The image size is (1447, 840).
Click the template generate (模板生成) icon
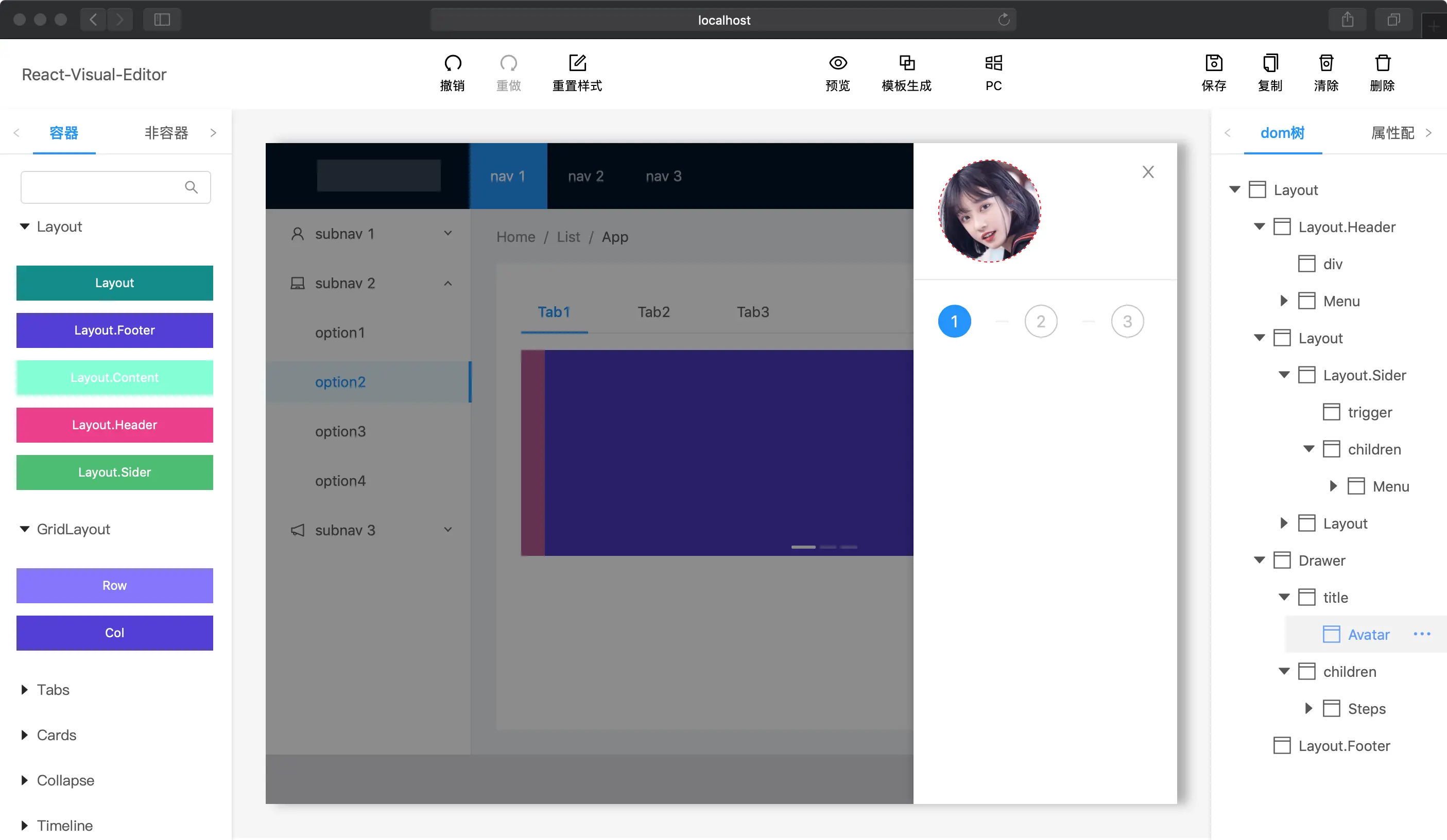(x=906, y=63)
